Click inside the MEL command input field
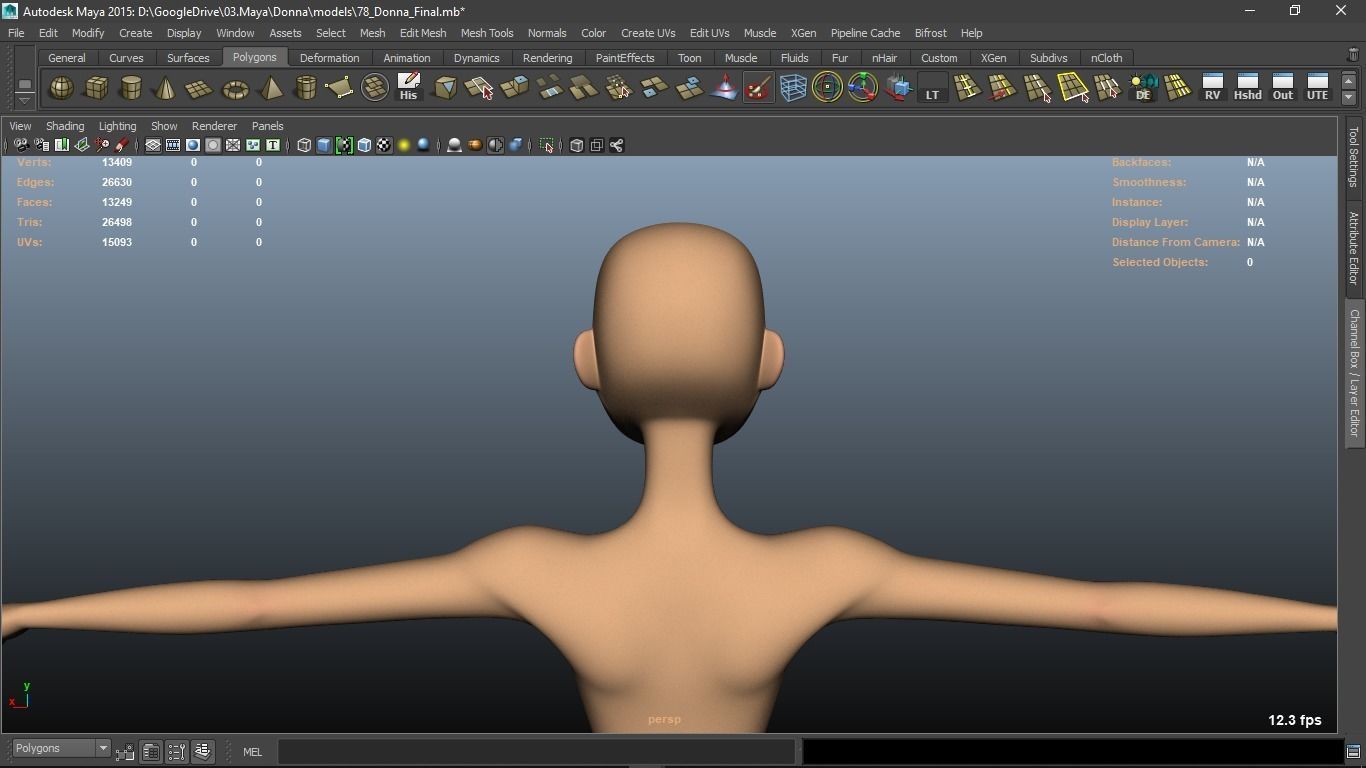The height and width of the screenshot is (768, 1366). [536, 752]
